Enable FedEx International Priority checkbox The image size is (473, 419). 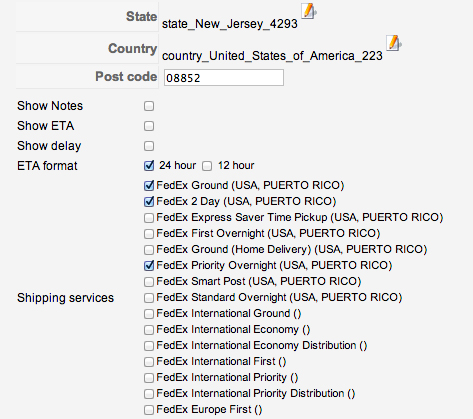[x=149, y=378]
